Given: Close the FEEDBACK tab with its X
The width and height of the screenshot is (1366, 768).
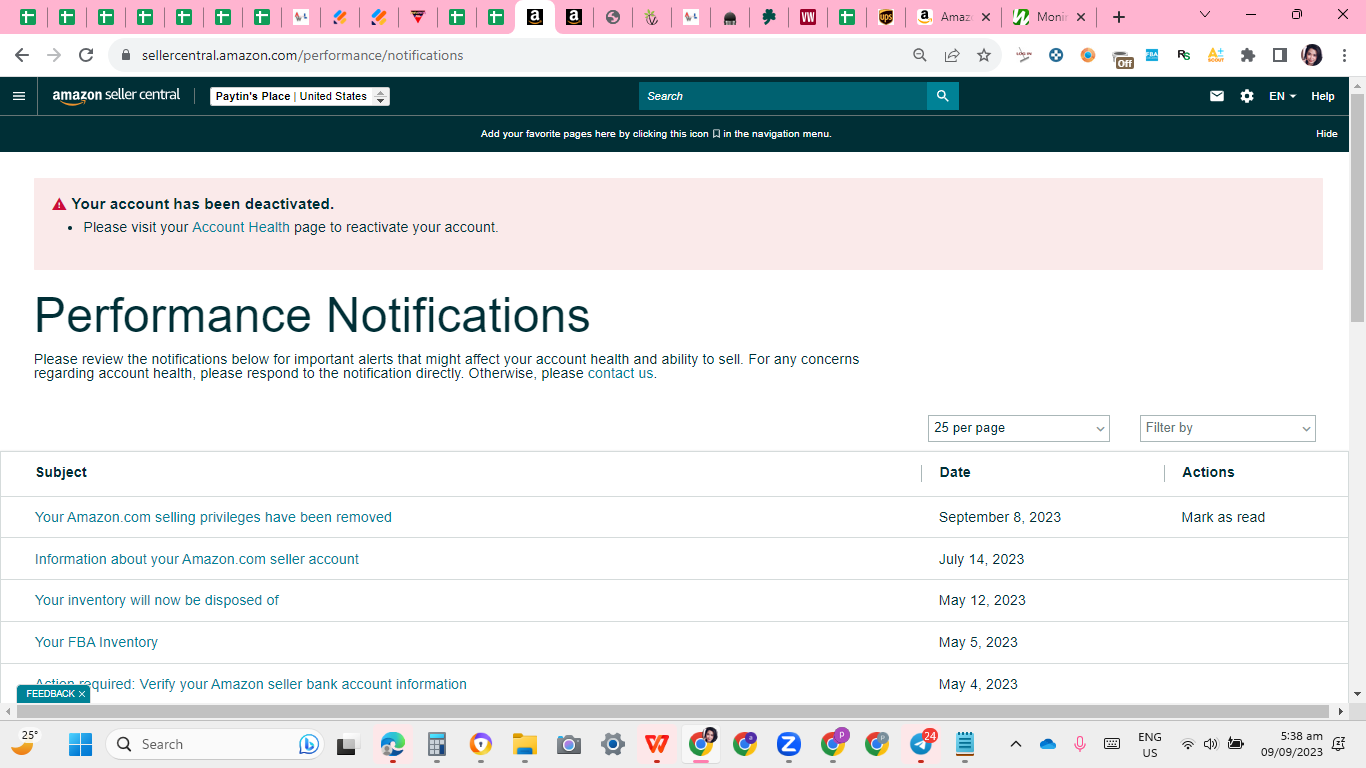Looking at the screenshot, I should click(82, 694).
